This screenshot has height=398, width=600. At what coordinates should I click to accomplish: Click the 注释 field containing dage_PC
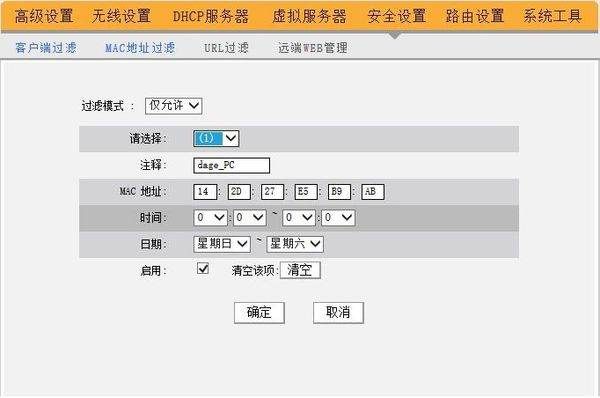pos(232,165)
